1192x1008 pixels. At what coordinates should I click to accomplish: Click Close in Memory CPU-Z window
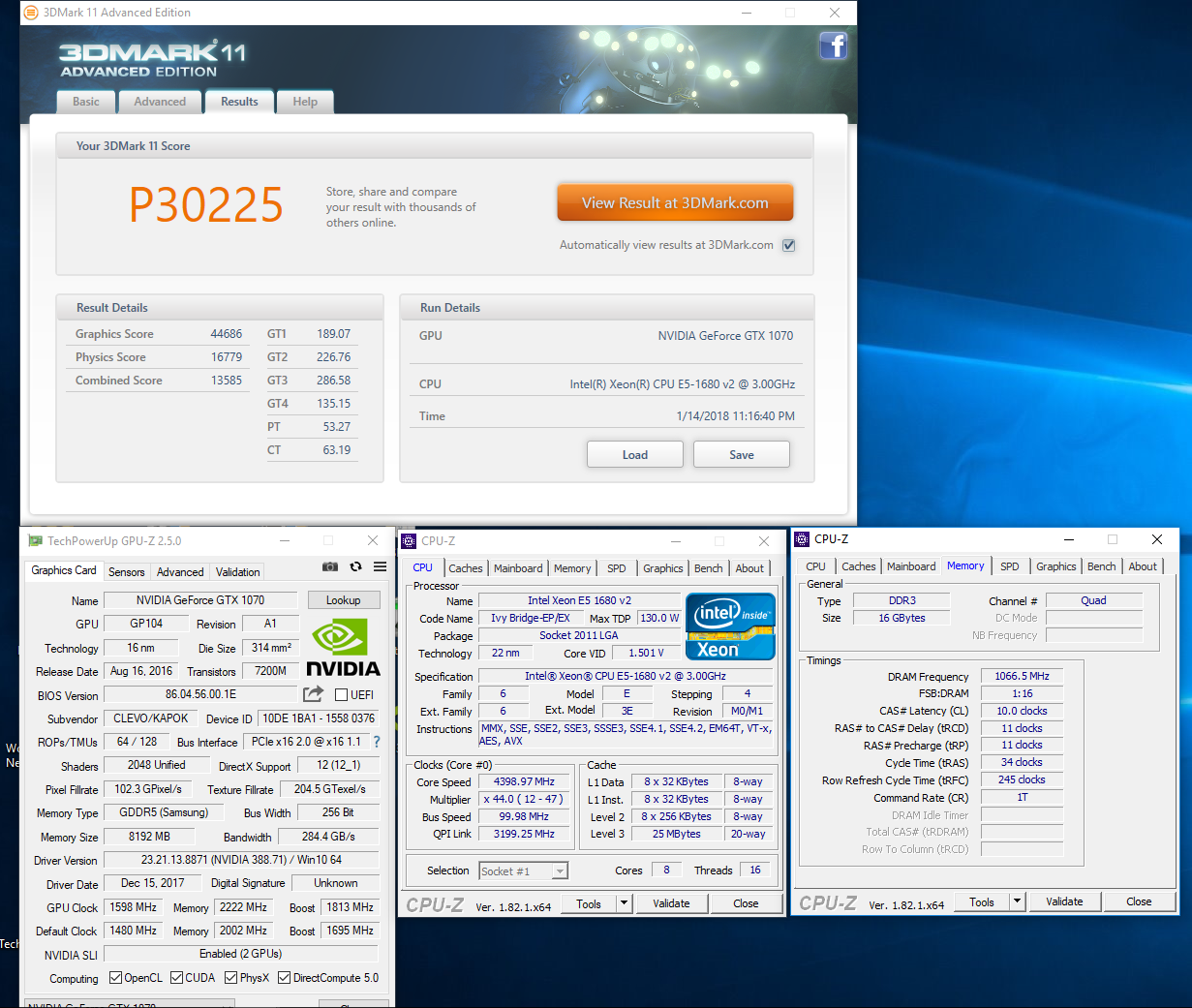[1139, 901]
